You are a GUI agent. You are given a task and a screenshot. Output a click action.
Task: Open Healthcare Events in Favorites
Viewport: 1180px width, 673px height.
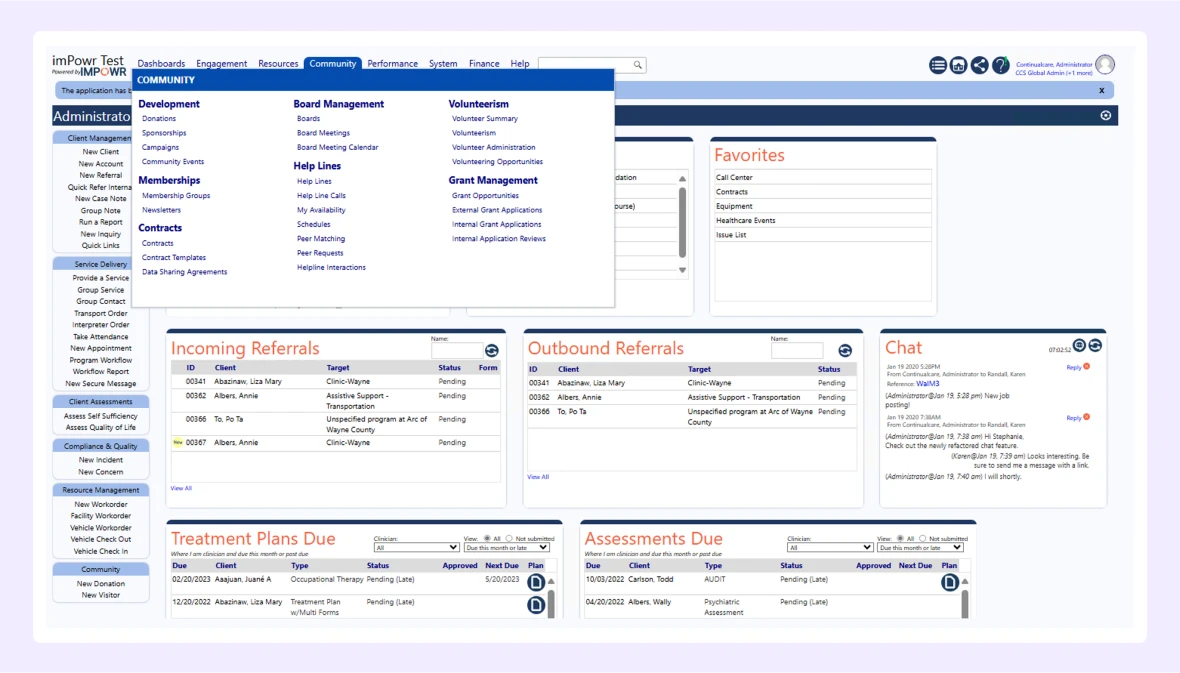point(745,221)
